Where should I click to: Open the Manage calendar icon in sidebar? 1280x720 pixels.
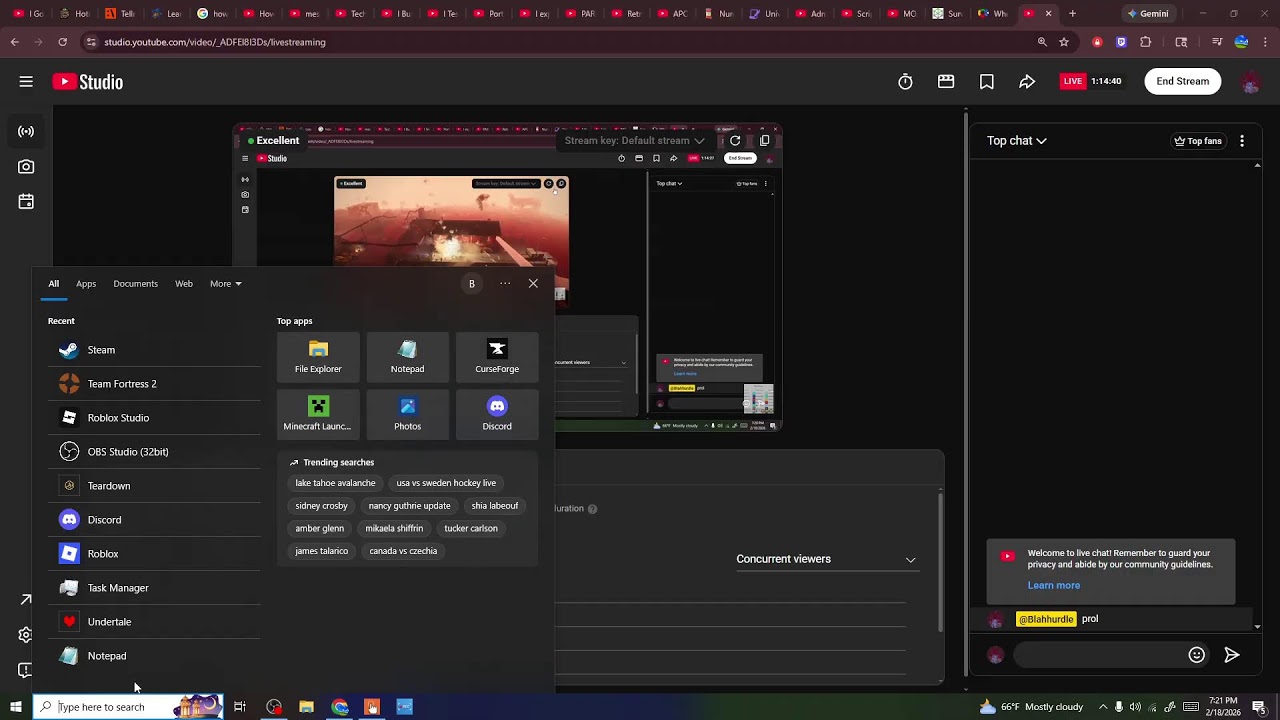pos(26,202)
